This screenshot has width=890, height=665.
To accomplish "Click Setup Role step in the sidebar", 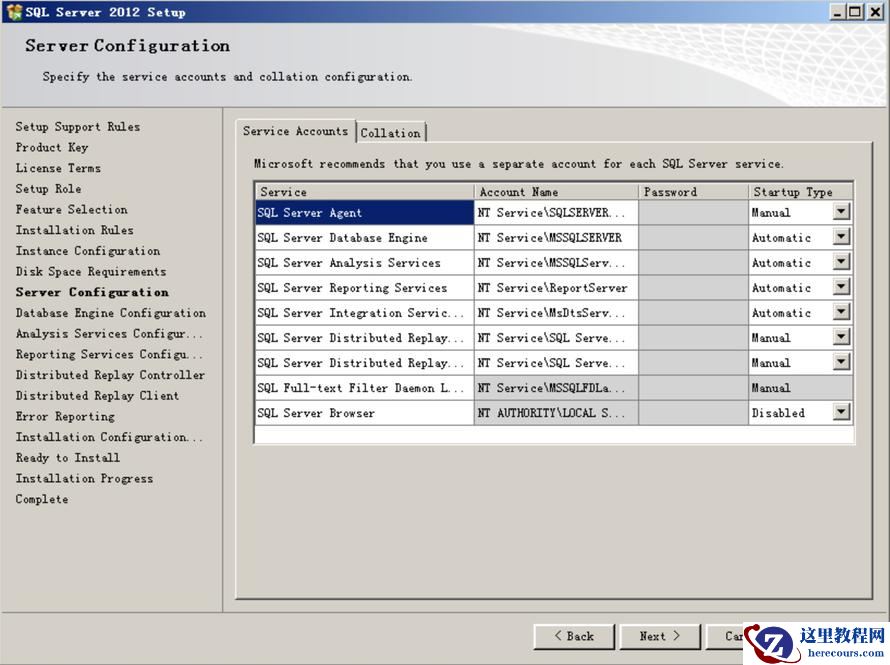I will coord(48,188).
